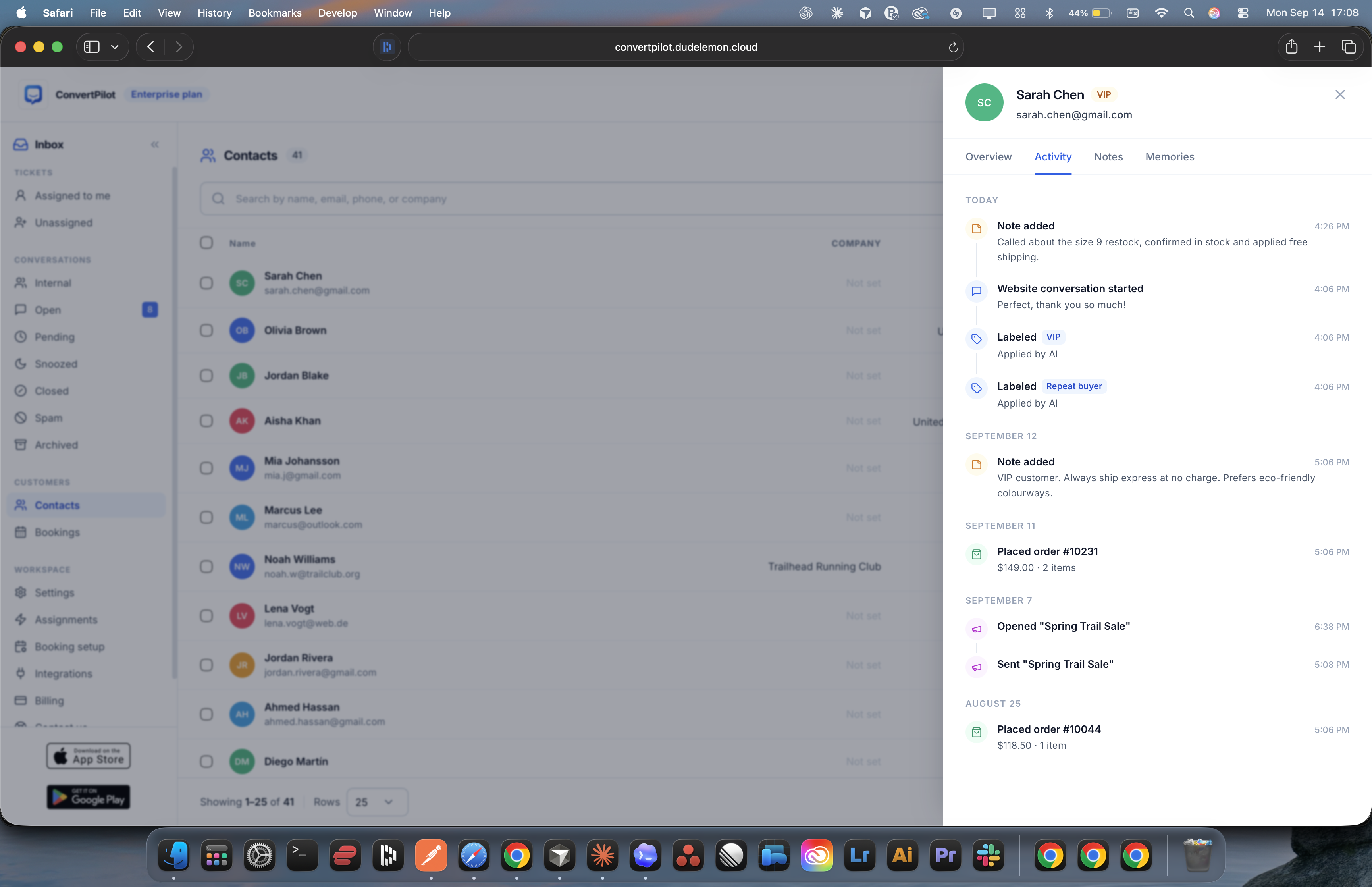Screen dimensions: 1372x887
Task: Check the Aisha Khan row checkbox
Action: [x=206, y=421]
